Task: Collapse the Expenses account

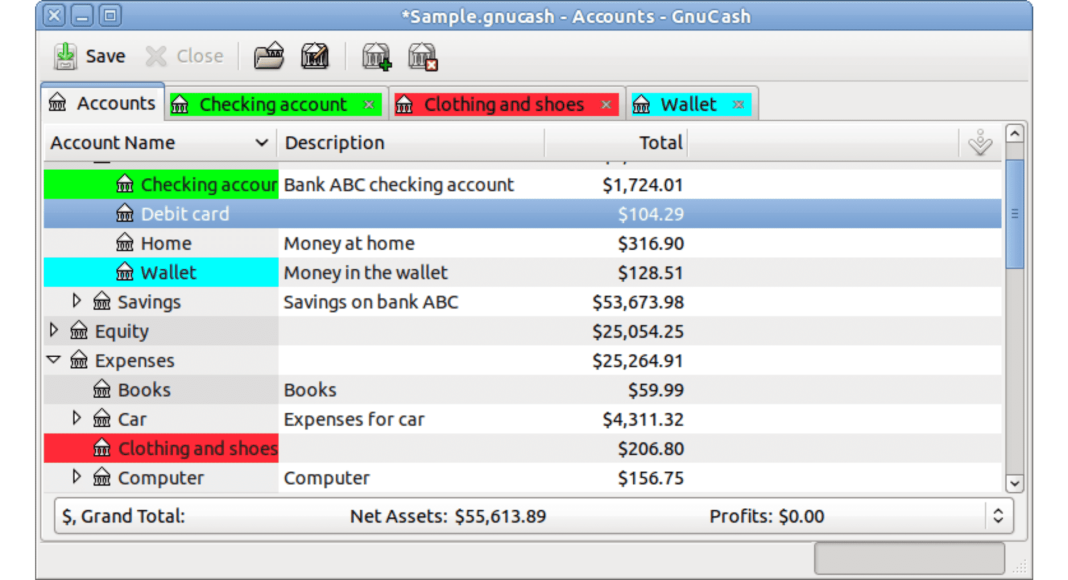Action: (54, 360)
